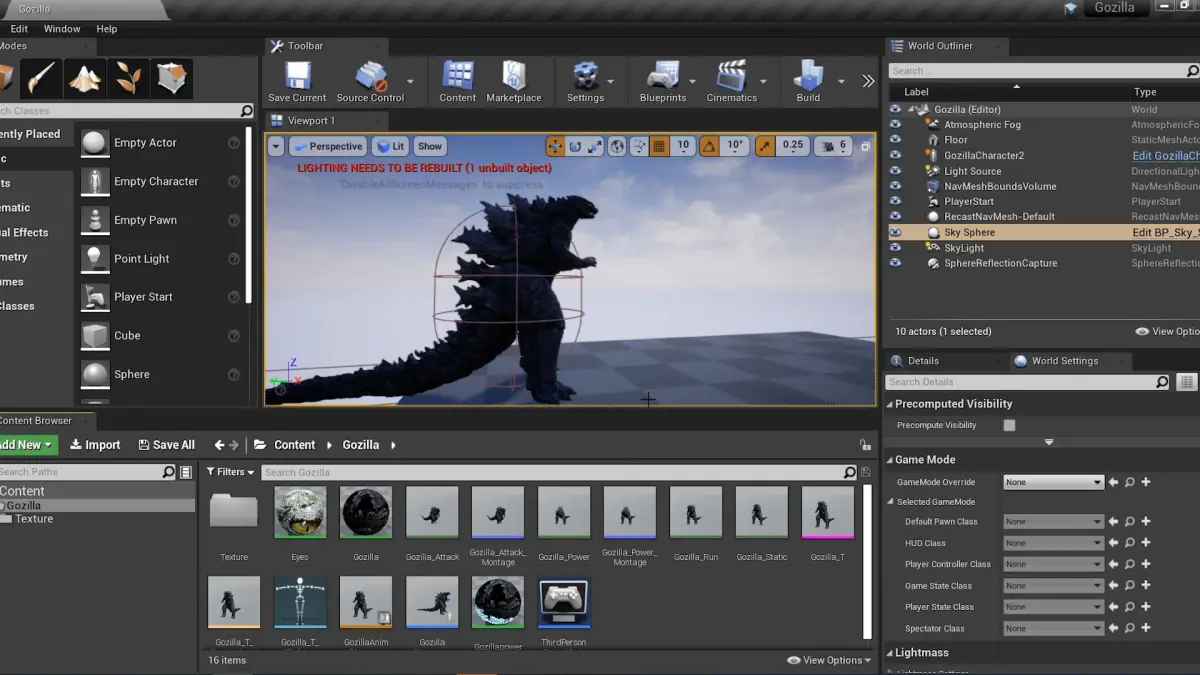Click the Add New button

tap(27, 445)
